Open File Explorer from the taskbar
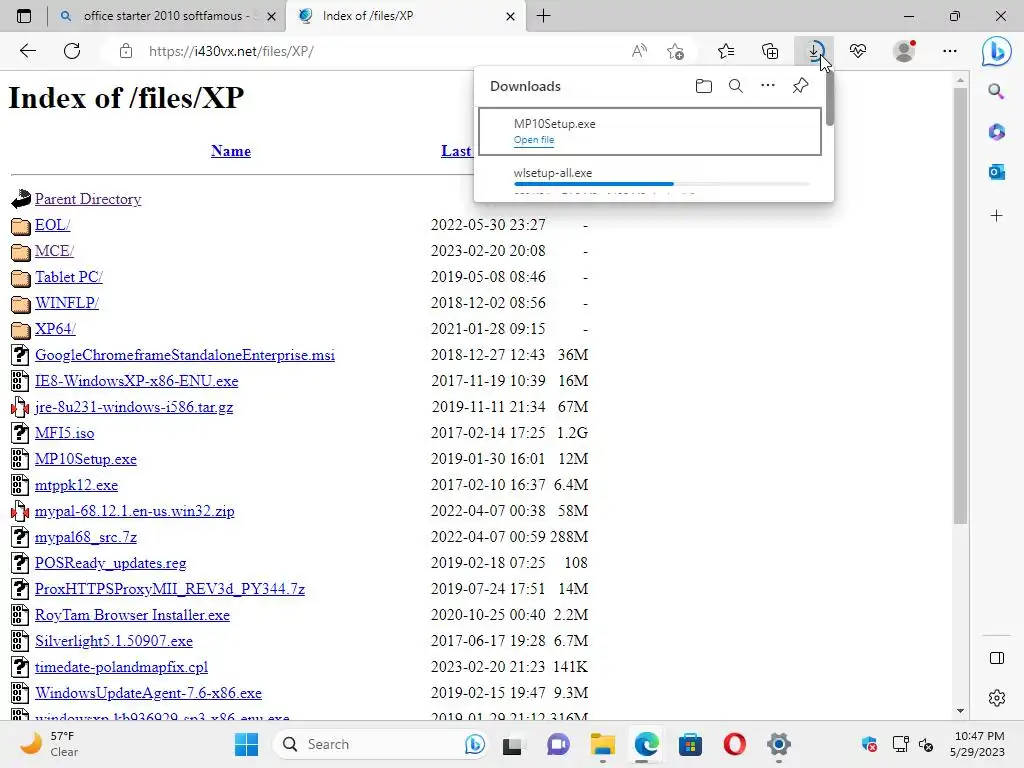This screenshot has width=1024, height=768. (602, 744)
